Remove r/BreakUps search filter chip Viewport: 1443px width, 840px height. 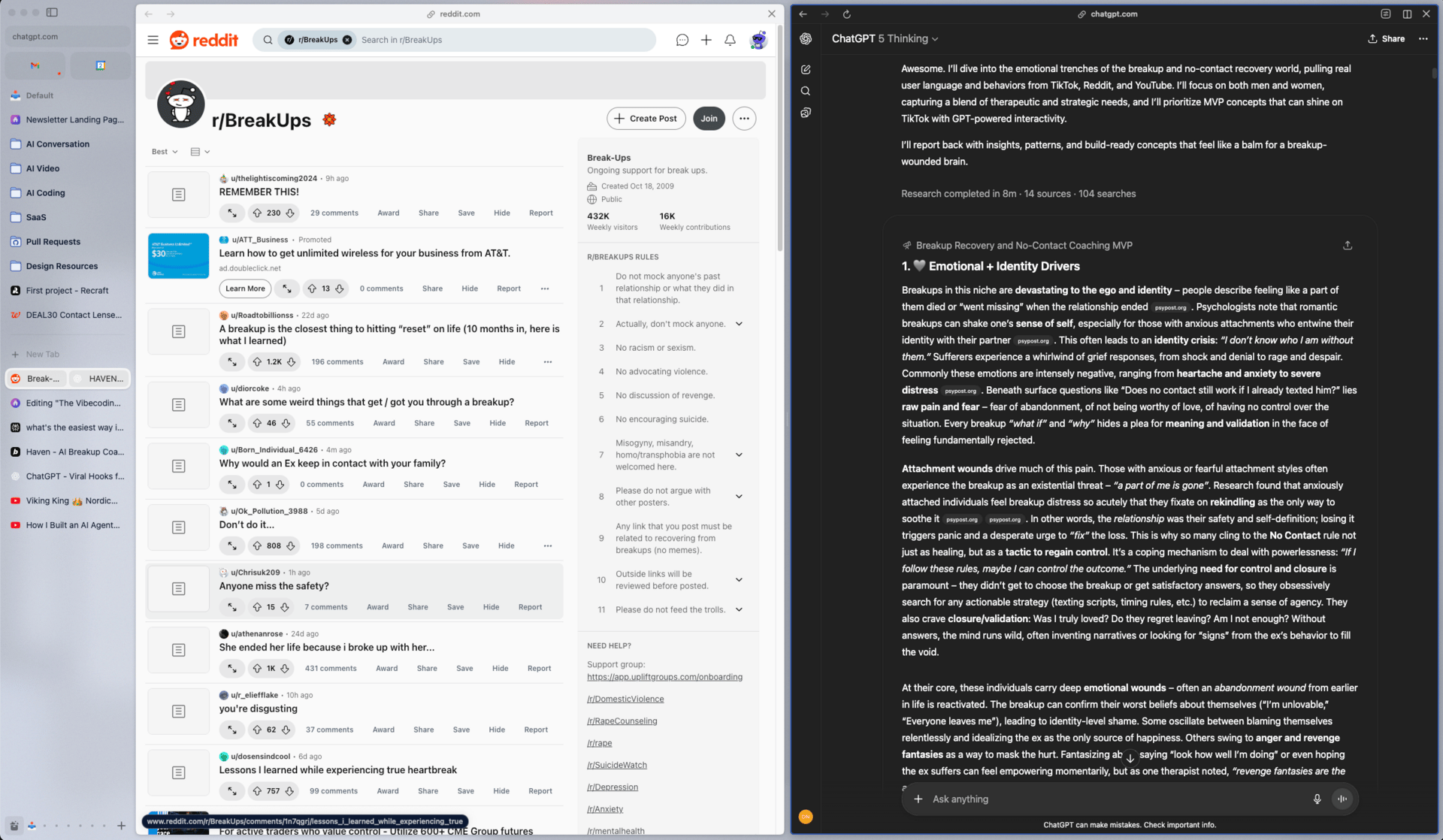347,40
